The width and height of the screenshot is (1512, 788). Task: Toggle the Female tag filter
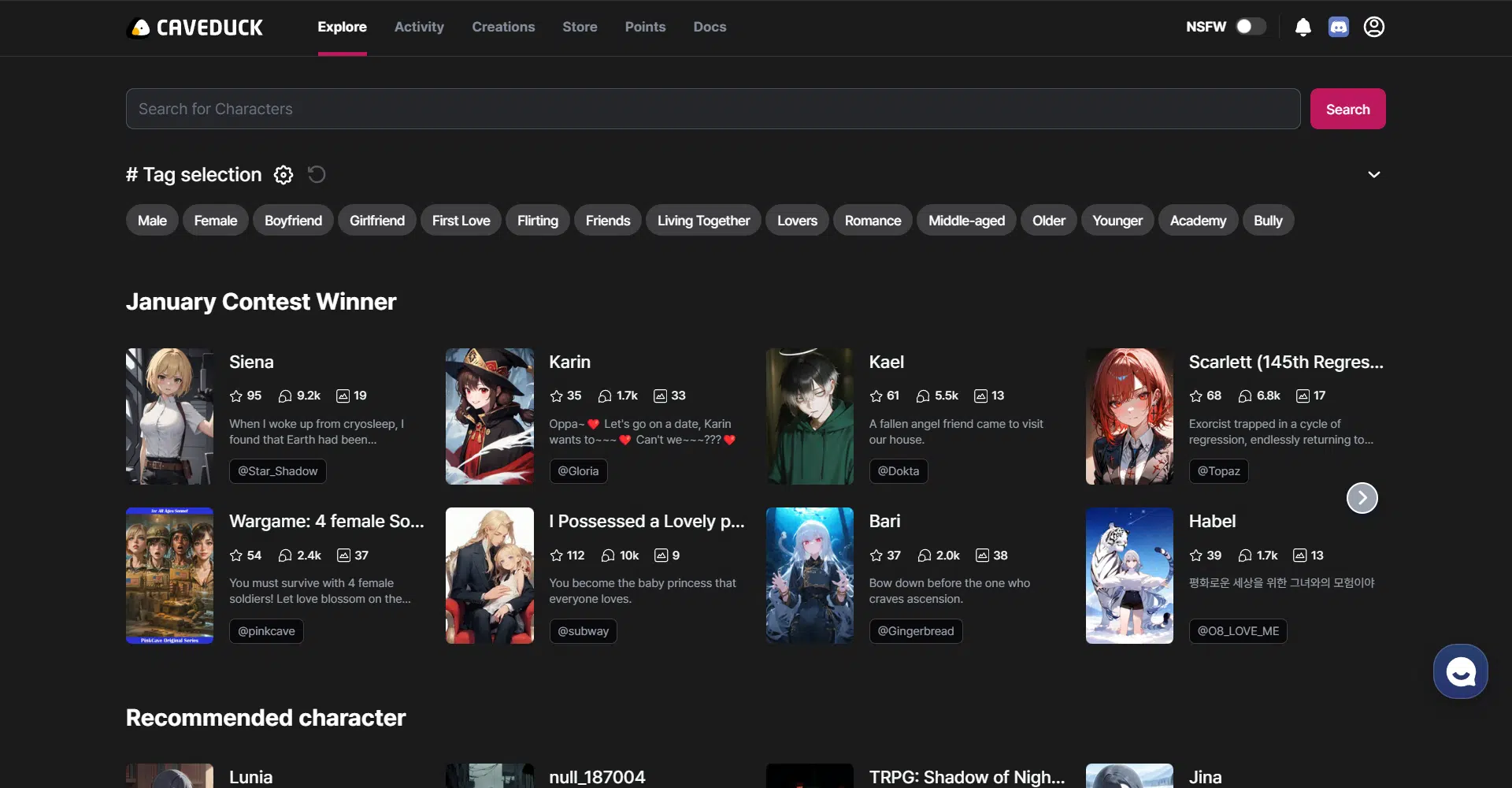tap(215, 221)
